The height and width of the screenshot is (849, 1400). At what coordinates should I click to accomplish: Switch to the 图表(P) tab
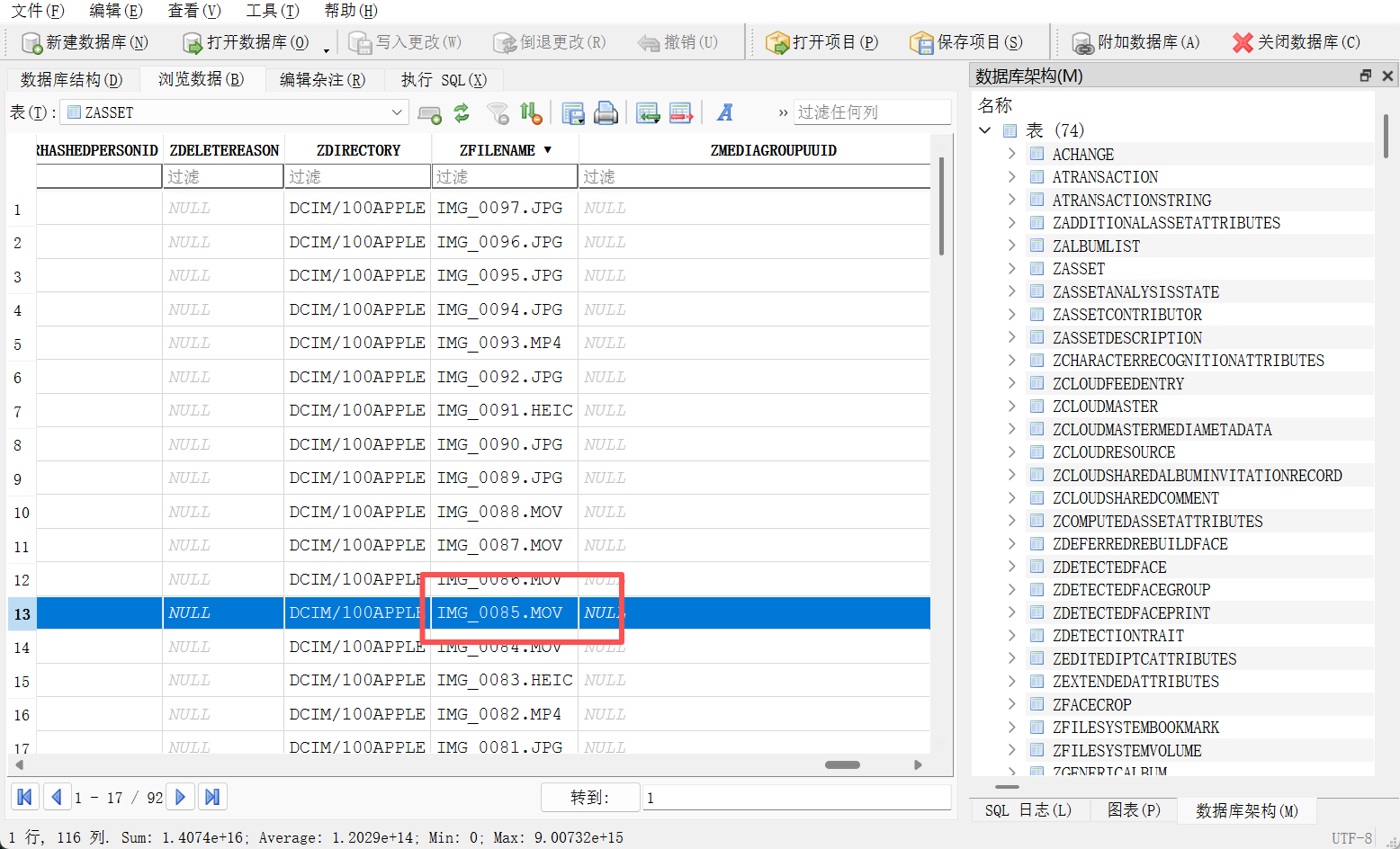1134,810
